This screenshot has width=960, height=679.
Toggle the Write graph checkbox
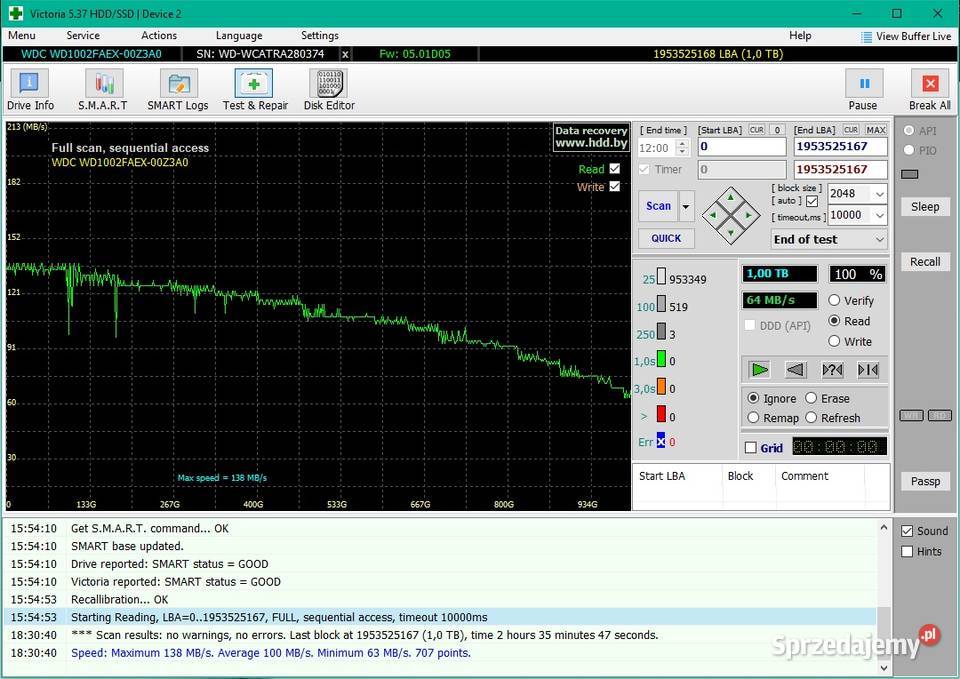coord(615,186)
